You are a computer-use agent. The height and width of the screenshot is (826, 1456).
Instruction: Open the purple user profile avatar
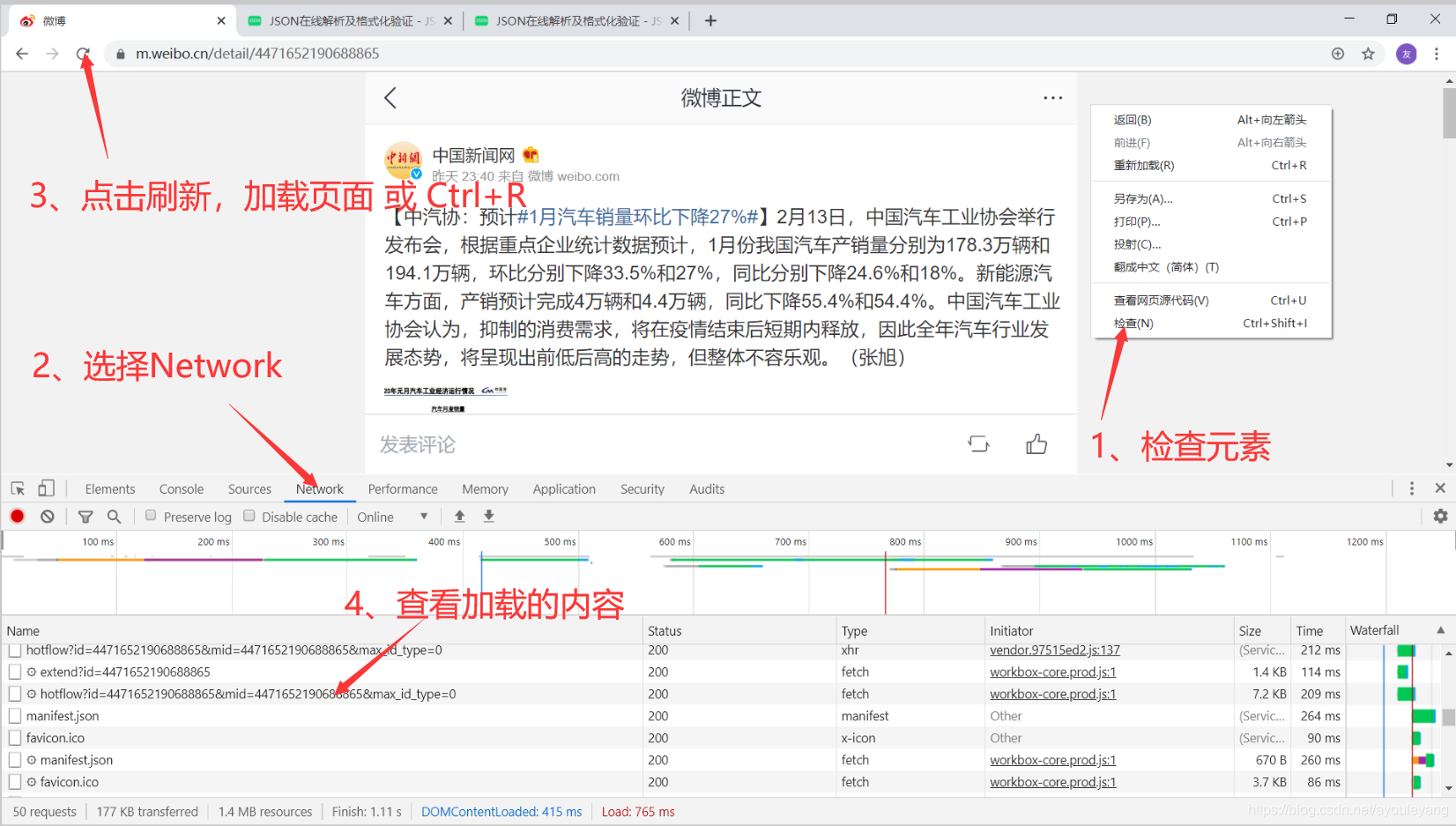click(1407, 54)
